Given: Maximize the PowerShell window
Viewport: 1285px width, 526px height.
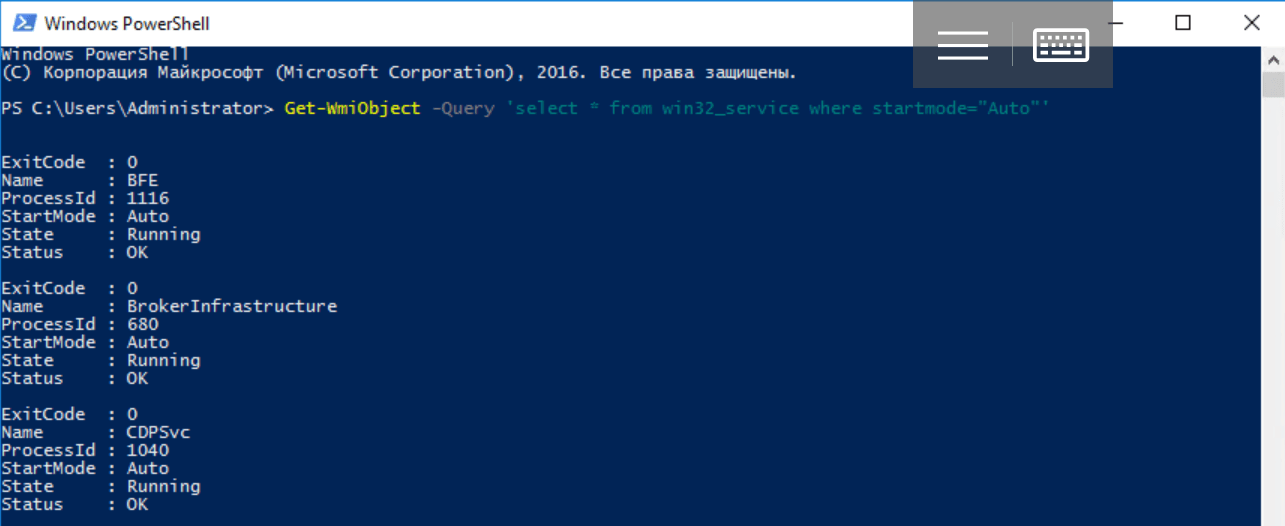Looking at the screenshot, I should pyautogui.click(x=1183, y=23).
